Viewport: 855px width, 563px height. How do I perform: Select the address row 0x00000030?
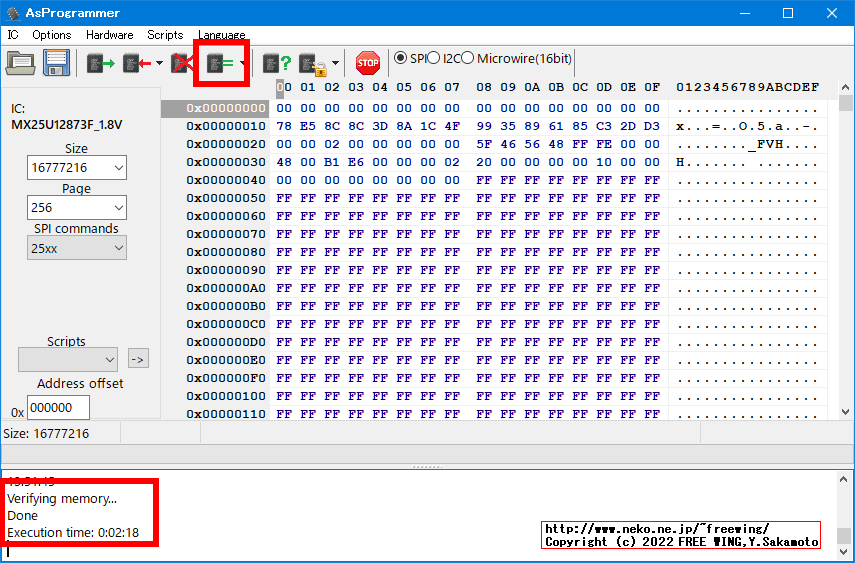[x=226, y=162]
